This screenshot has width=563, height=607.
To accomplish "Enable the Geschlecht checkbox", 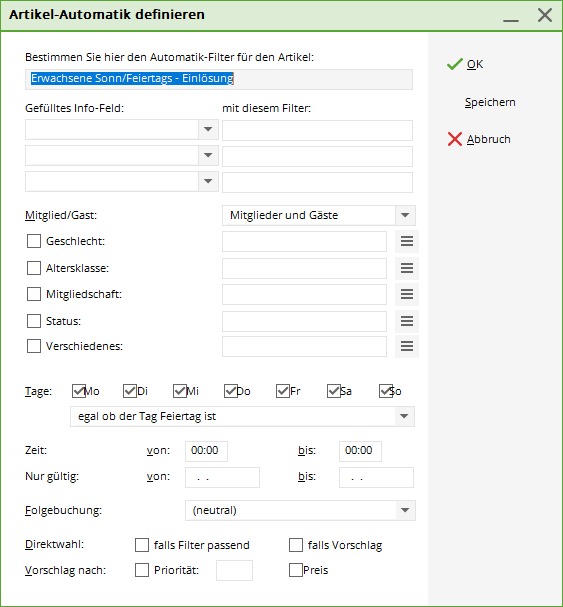I will pyautogui.click(x=34, y=241).
